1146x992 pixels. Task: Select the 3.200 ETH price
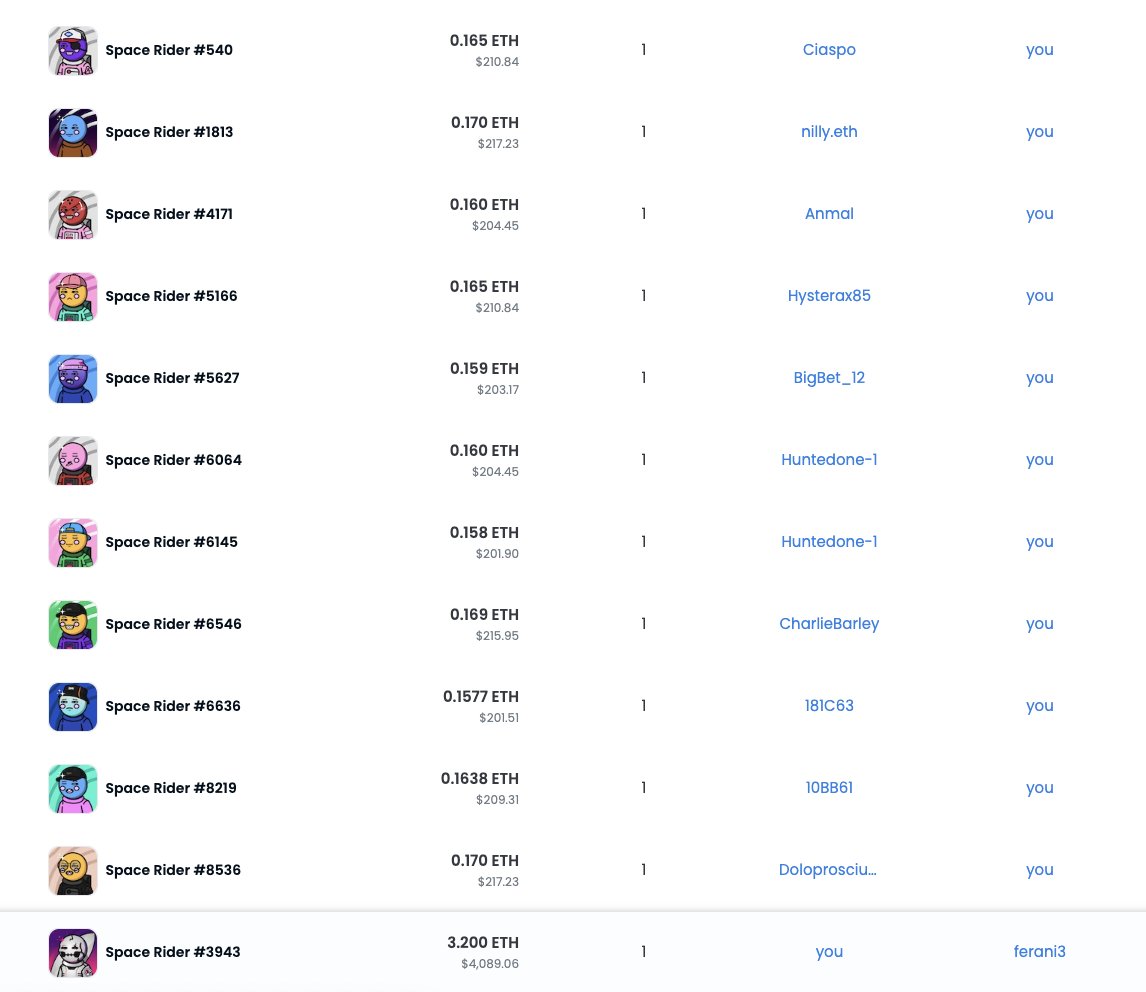click(483, 942)
